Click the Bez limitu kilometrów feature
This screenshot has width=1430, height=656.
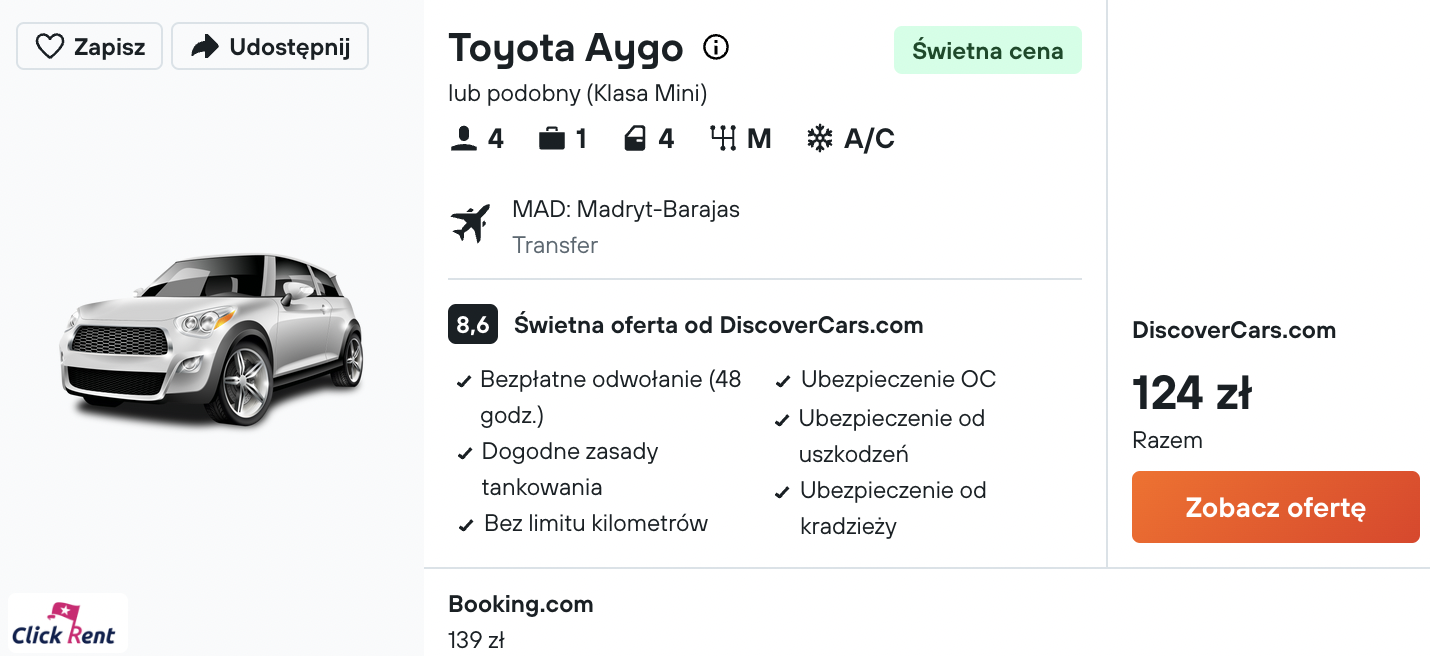point(582,523)
